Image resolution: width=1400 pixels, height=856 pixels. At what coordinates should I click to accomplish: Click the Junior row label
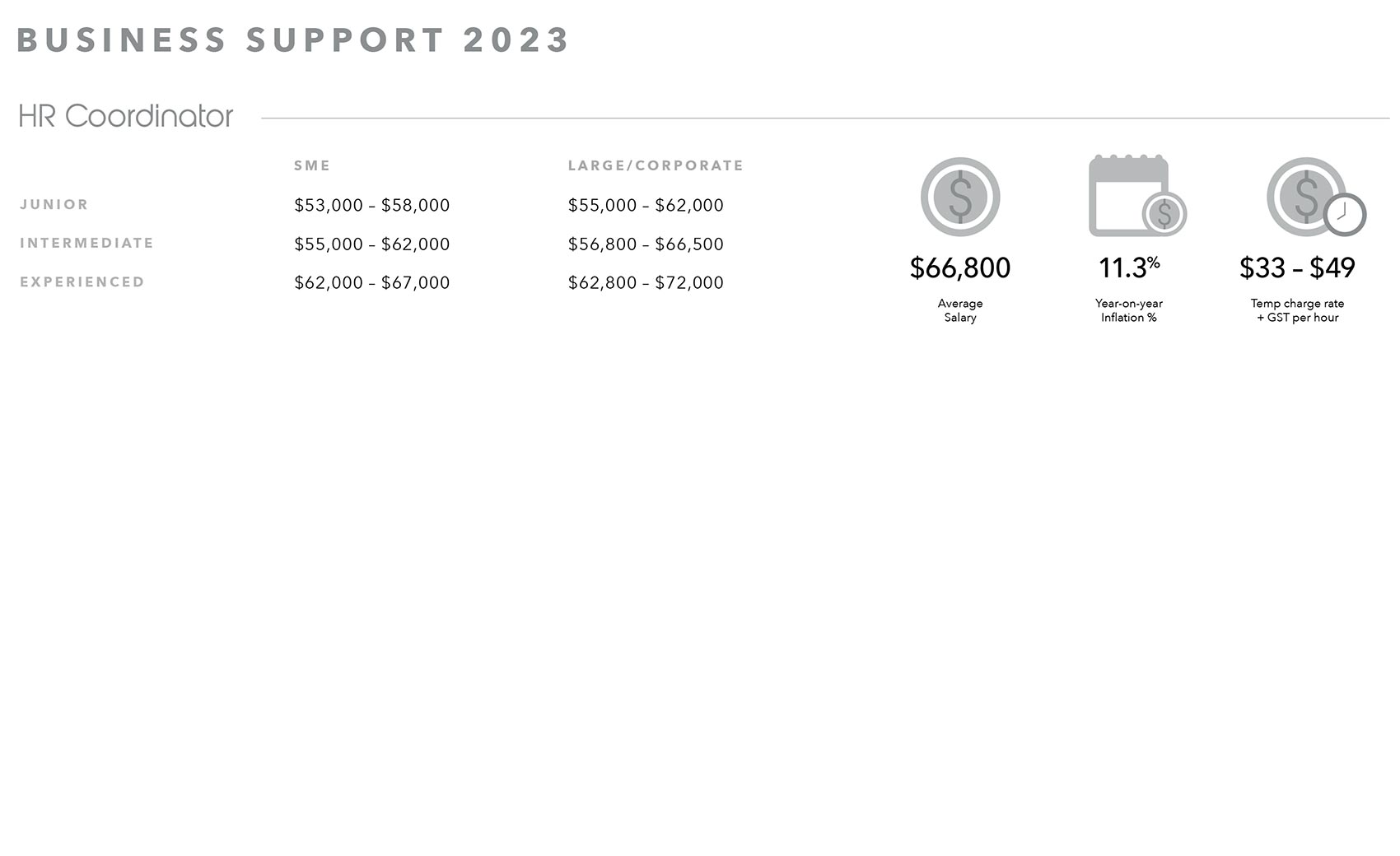[54, 204]
